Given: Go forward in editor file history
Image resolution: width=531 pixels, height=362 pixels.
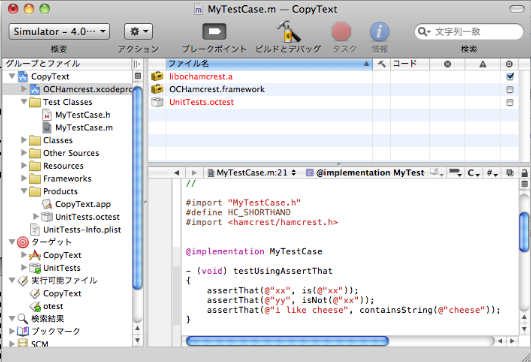Looking at the screenshot, I should [194, 173].
